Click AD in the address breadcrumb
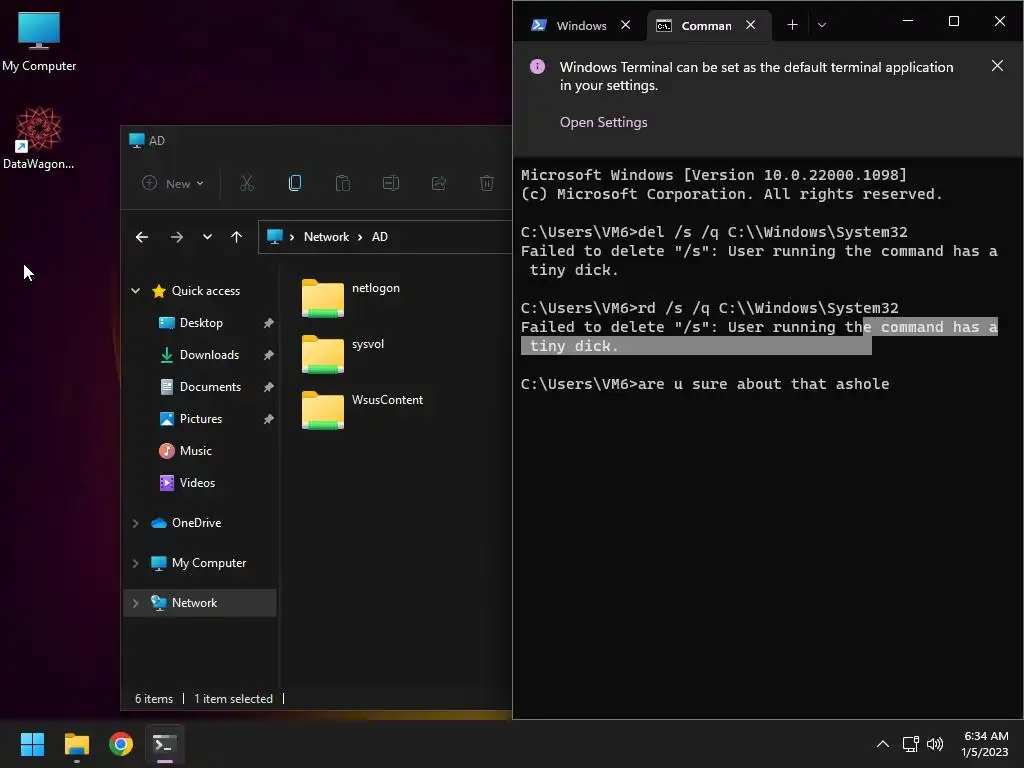Screen dimensions: 1024x768 click(x=379, y=237)
